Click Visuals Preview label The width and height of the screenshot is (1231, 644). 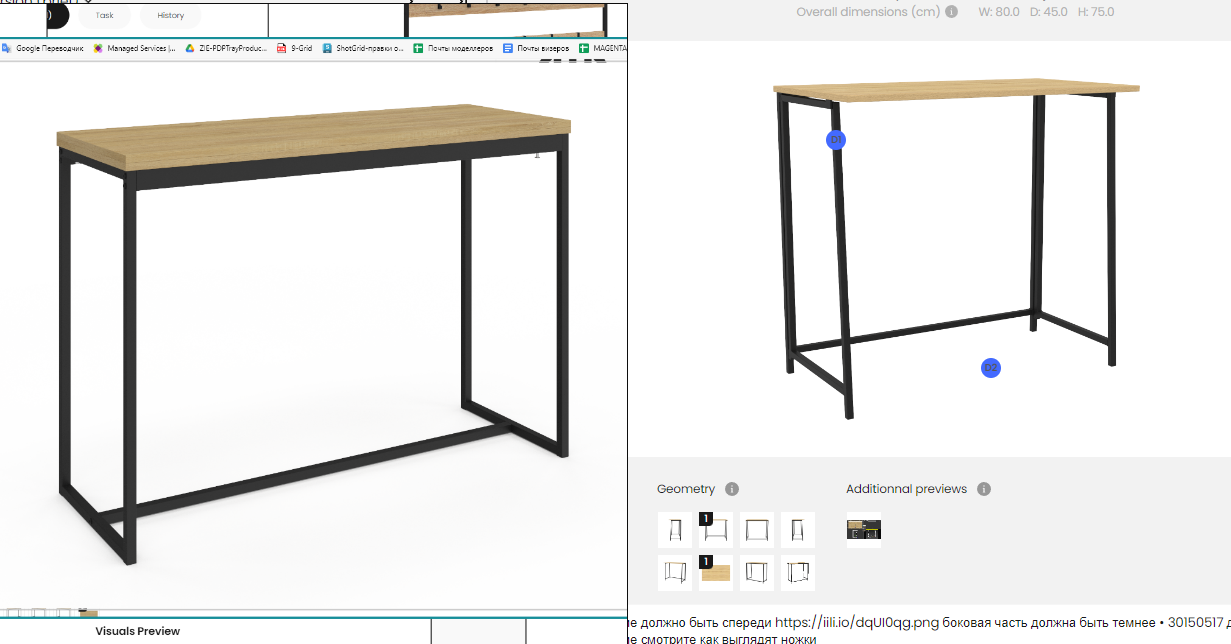click(138, 631)
